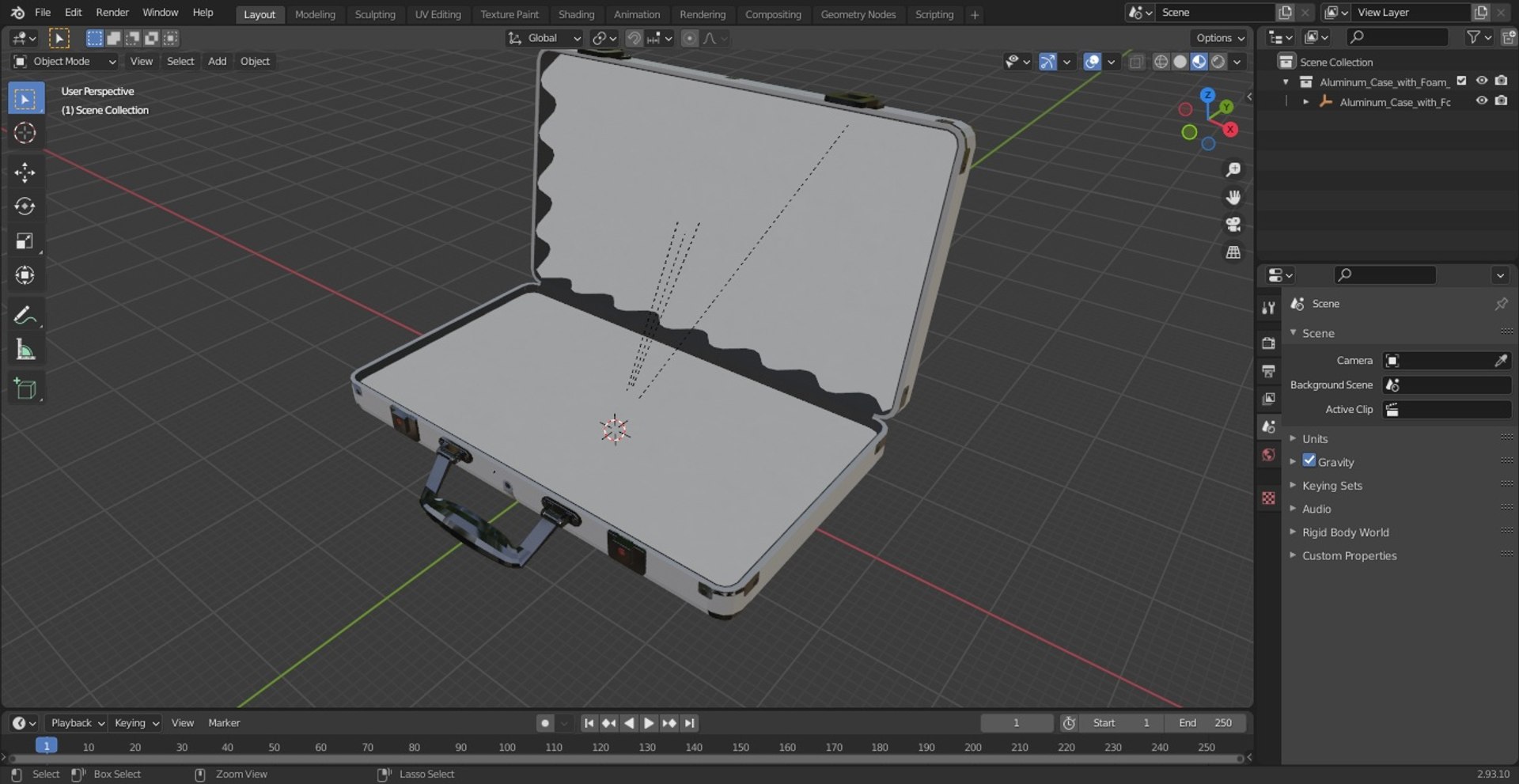This screenshot has height=784, width=1519.
Task: Play the animation in reverse
Action: coord(629,723)
